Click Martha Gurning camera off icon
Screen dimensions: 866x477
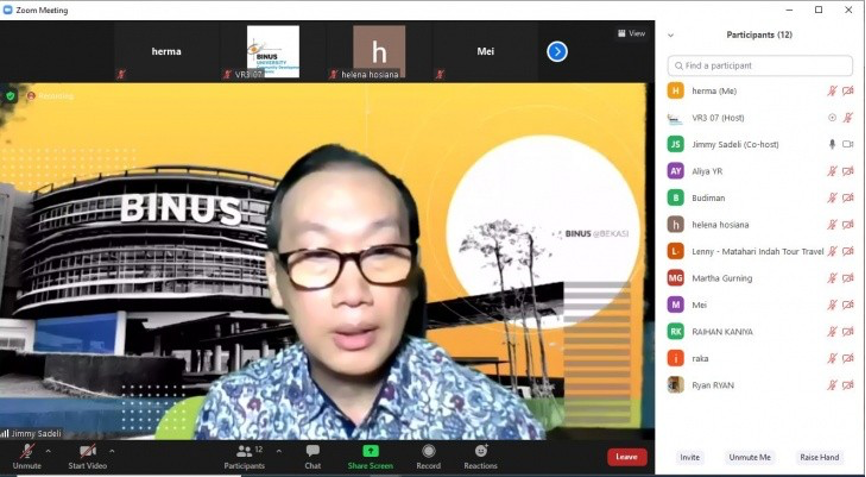click(x=848, y=278)
